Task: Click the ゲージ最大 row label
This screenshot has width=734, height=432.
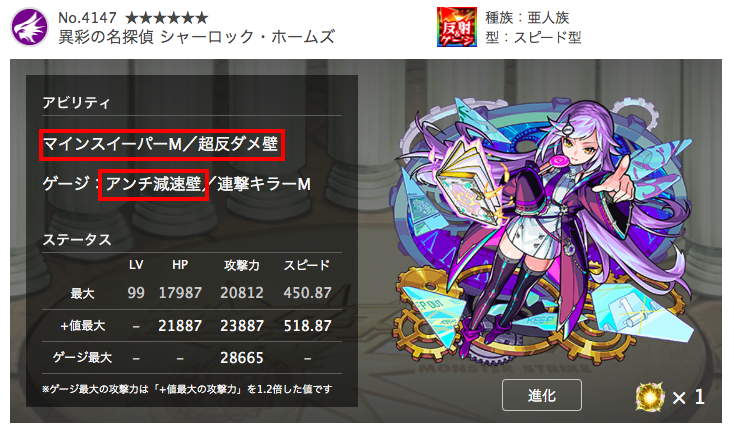Action: [x=82, y=358]
